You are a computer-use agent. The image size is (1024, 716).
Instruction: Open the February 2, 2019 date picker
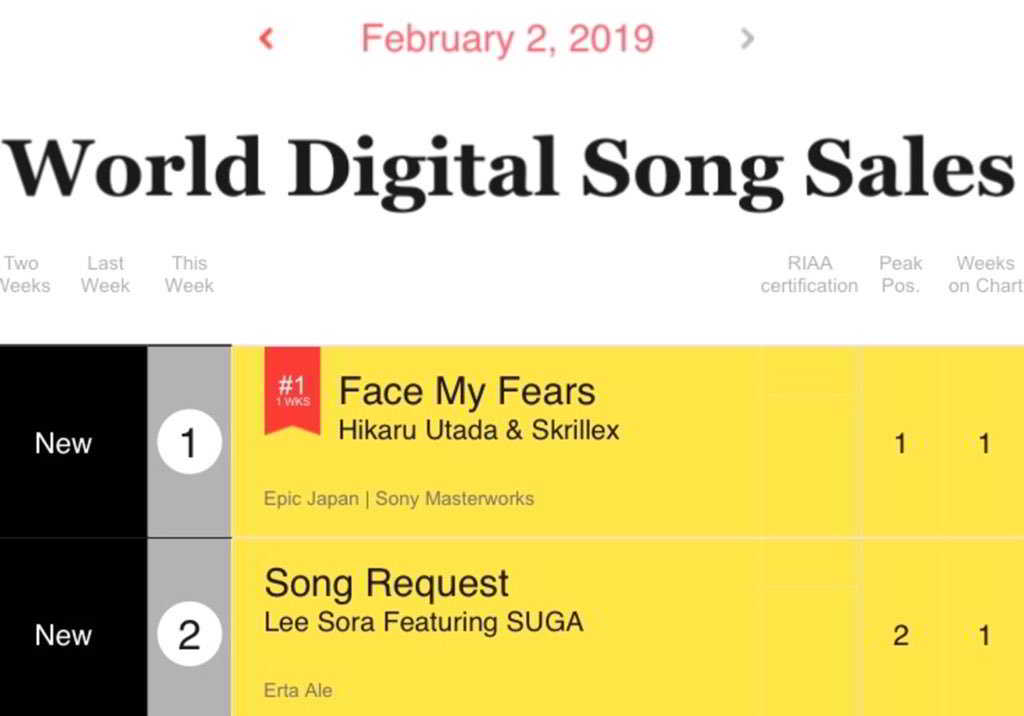[507, 39]
